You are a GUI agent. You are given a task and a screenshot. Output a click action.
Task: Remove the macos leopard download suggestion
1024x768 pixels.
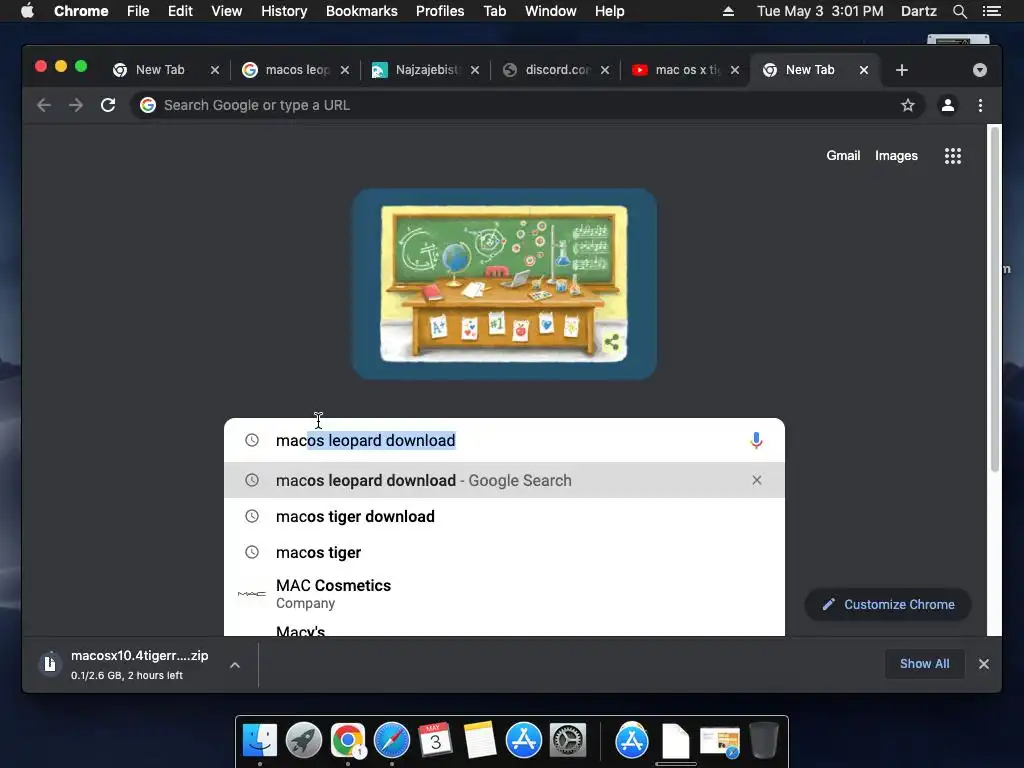pyautogui.click(x=757, y=480)
